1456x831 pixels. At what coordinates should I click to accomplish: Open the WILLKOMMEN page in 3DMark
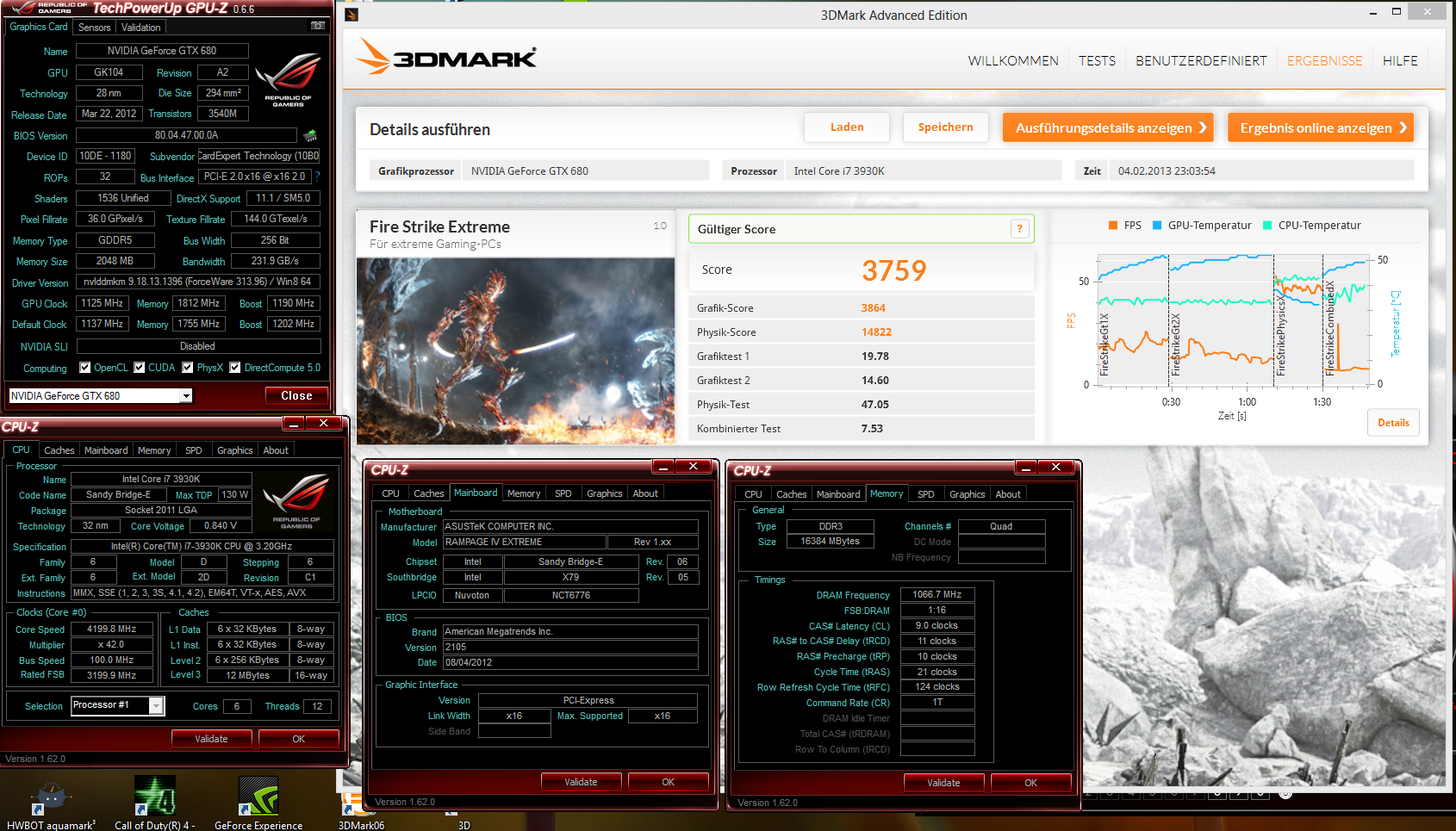(x=1013, y=61)
